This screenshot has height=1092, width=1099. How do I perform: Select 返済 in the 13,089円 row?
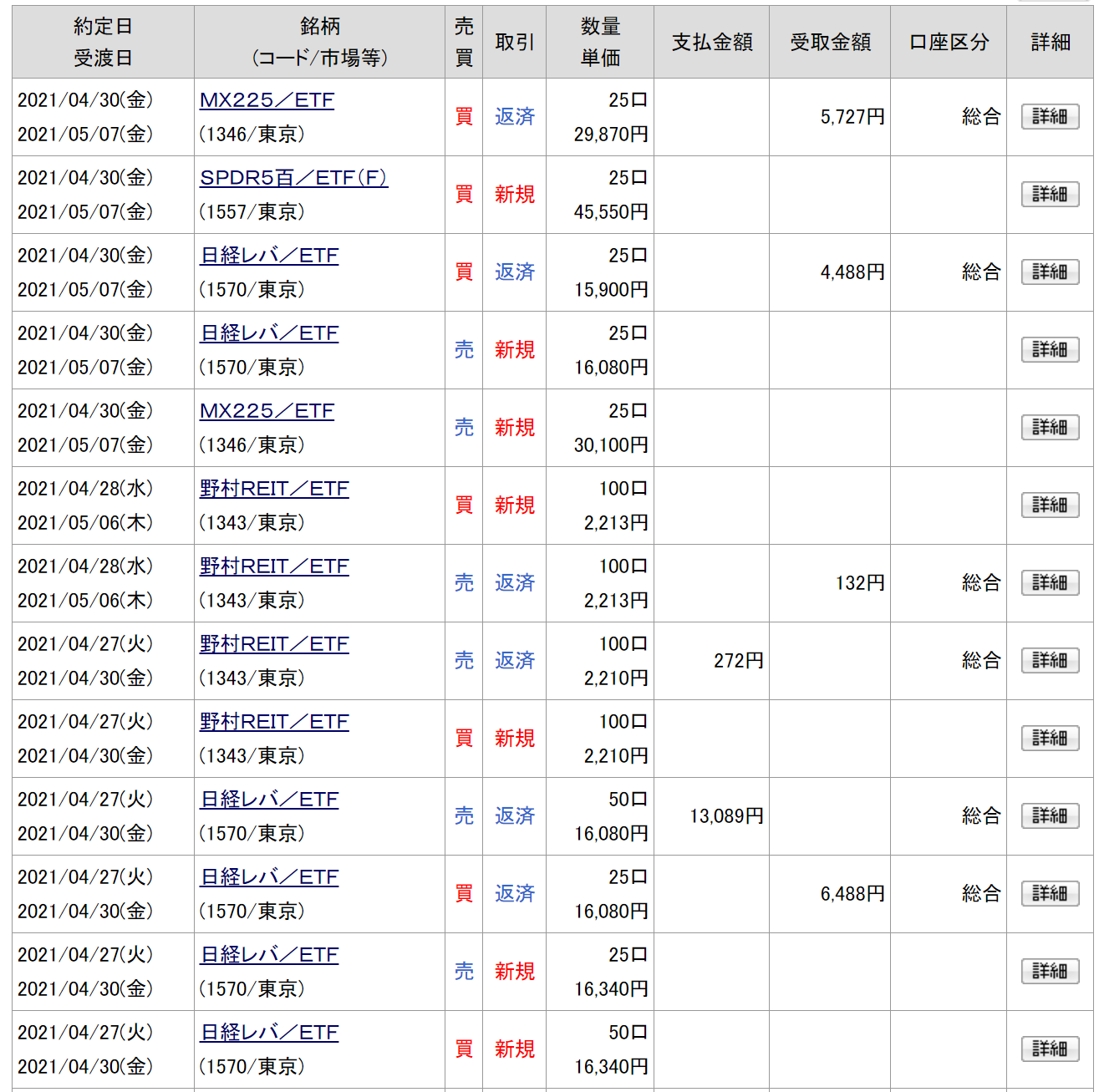pyautogui.click(x=515, y=816)
